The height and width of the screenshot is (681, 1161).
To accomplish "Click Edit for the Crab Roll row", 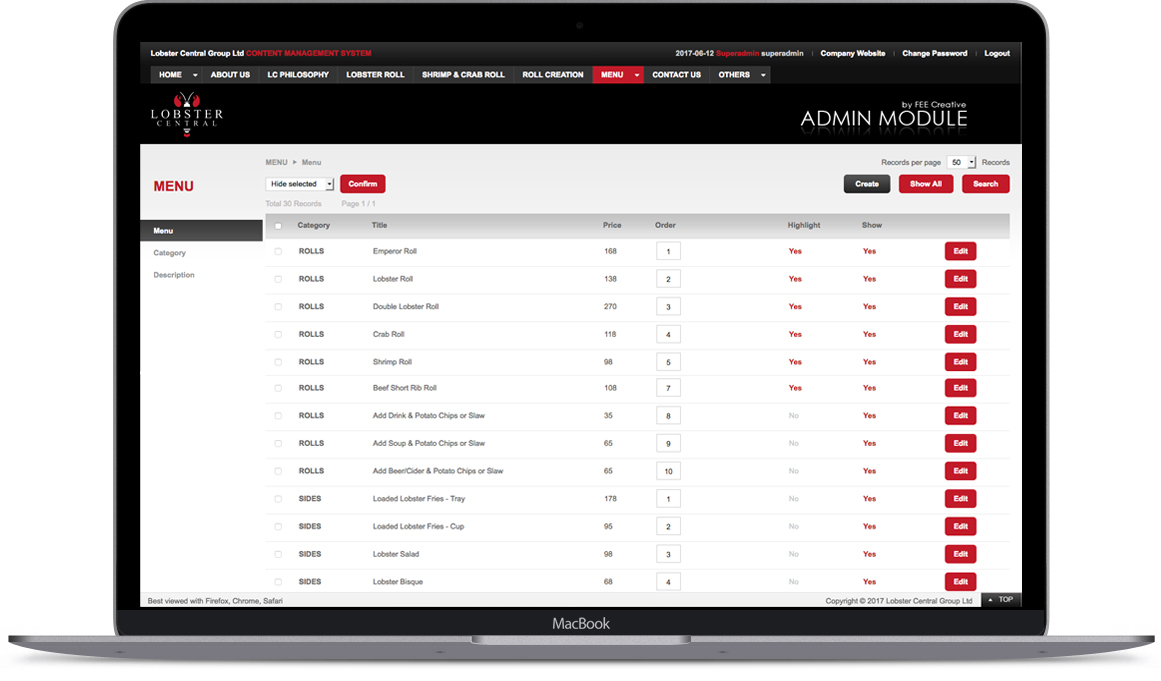I will tap(960, 334).
